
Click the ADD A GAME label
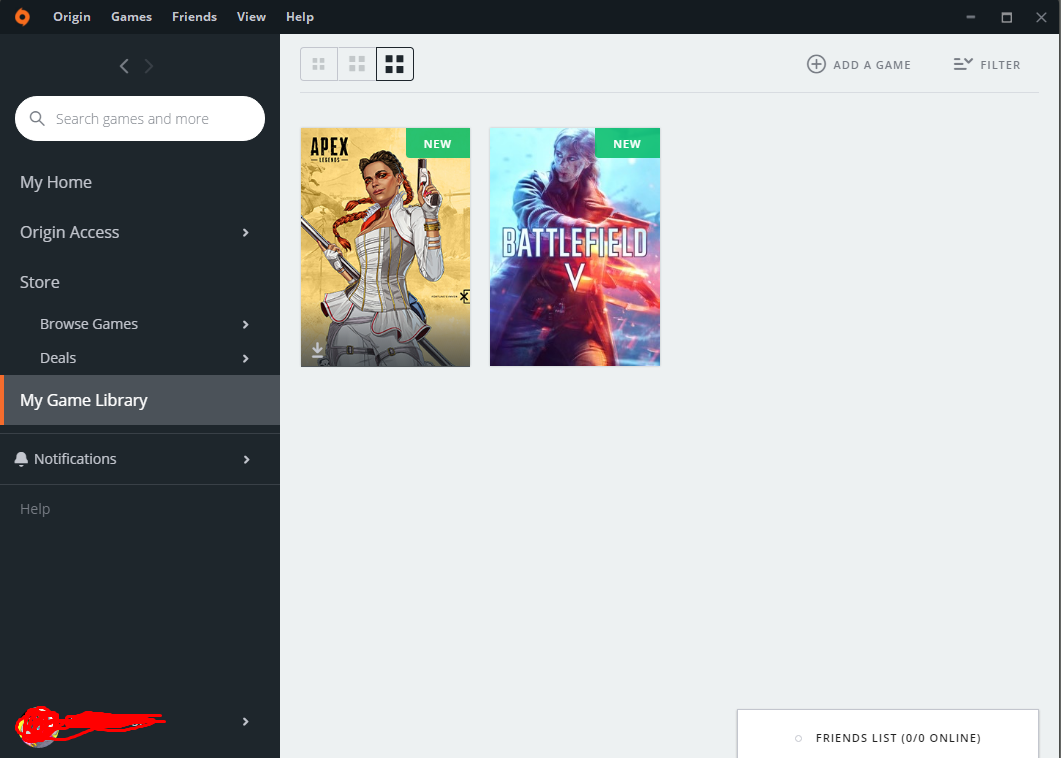(872, 65)
